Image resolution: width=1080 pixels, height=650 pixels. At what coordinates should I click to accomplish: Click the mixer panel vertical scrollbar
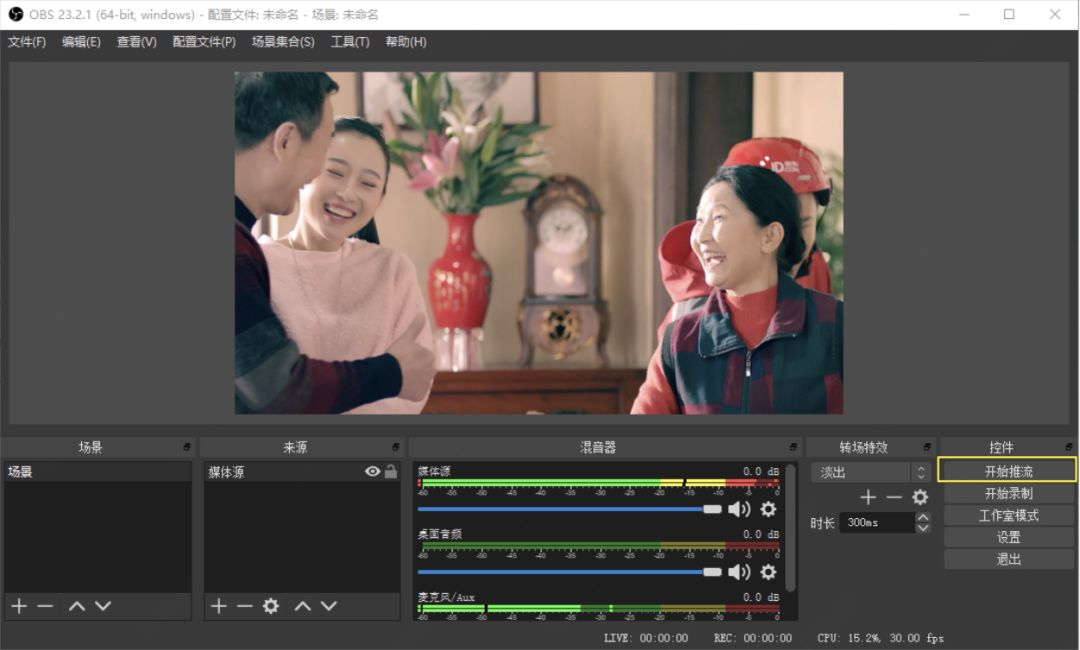point(790,528)
